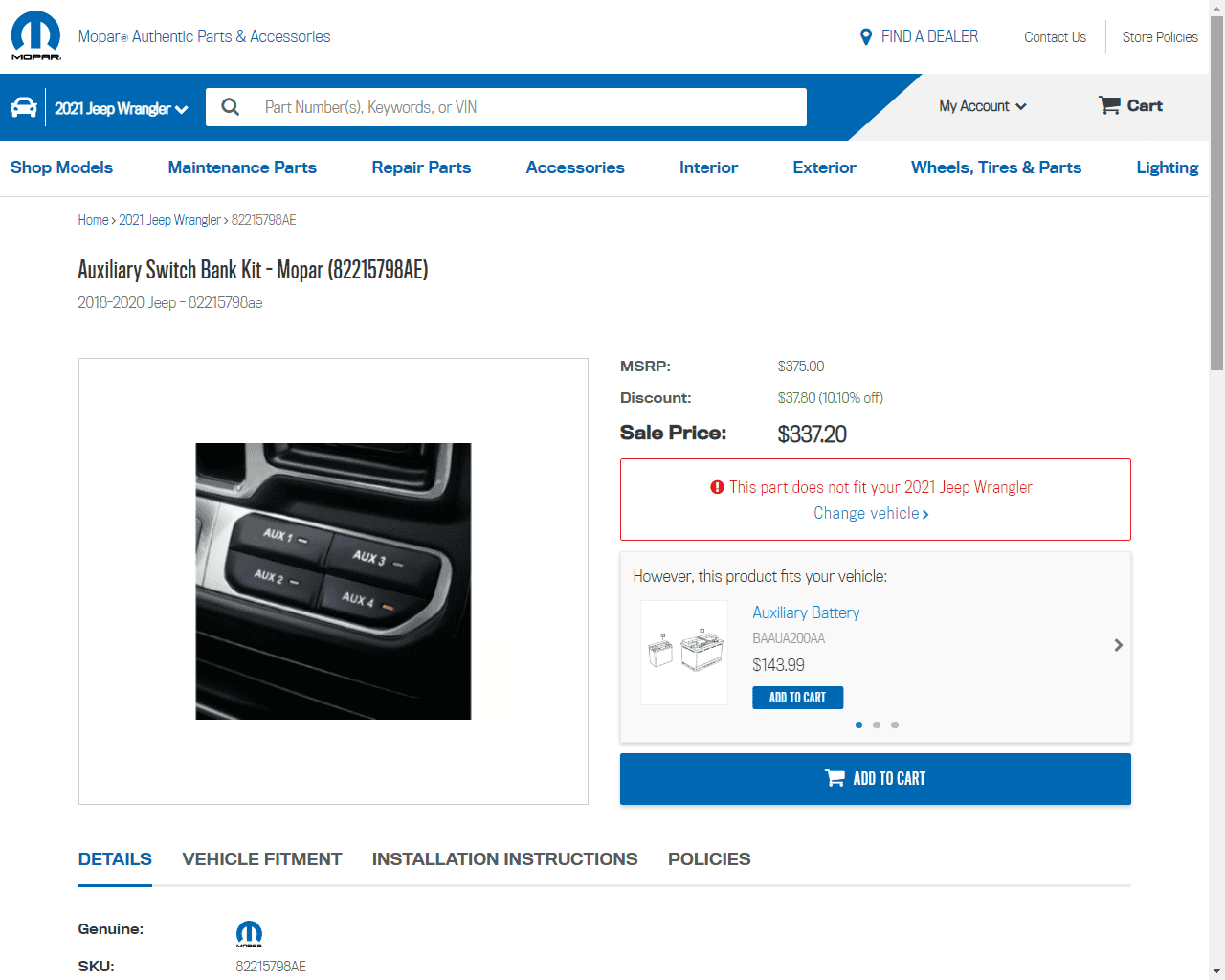Add the Auxiliary Battery to cart

pyautogui.click(x=797, y=698)
